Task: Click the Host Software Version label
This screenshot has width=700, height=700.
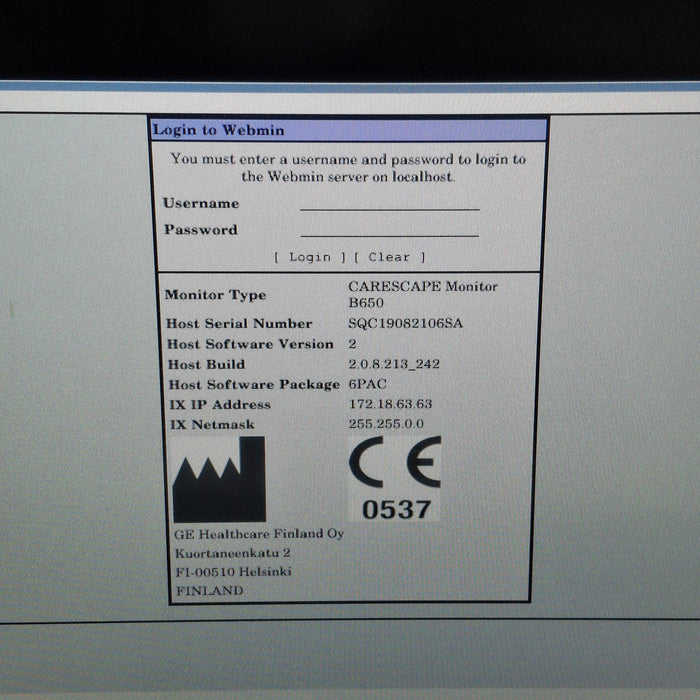Action: pos(249,344)
